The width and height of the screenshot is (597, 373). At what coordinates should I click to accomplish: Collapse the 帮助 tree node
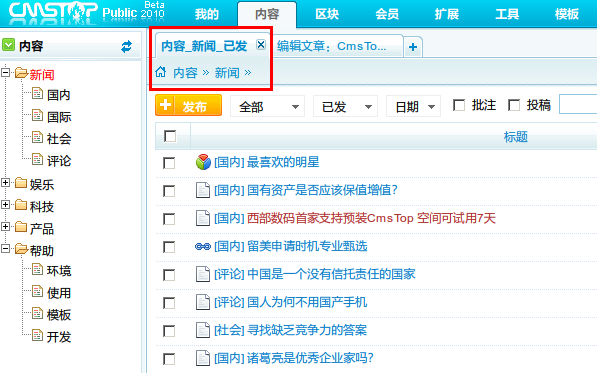click(5, 249)
